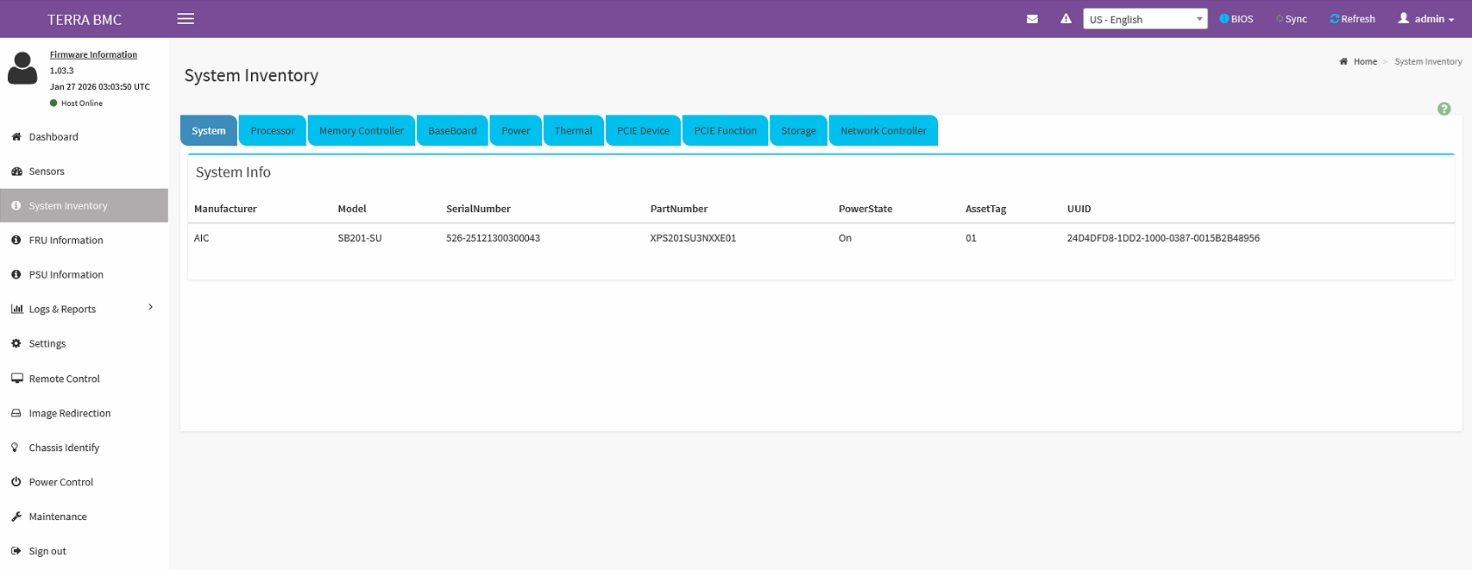Click manufacturer value AIC
The width and height of the screenshot is (1472, 570).
point(202,238)
